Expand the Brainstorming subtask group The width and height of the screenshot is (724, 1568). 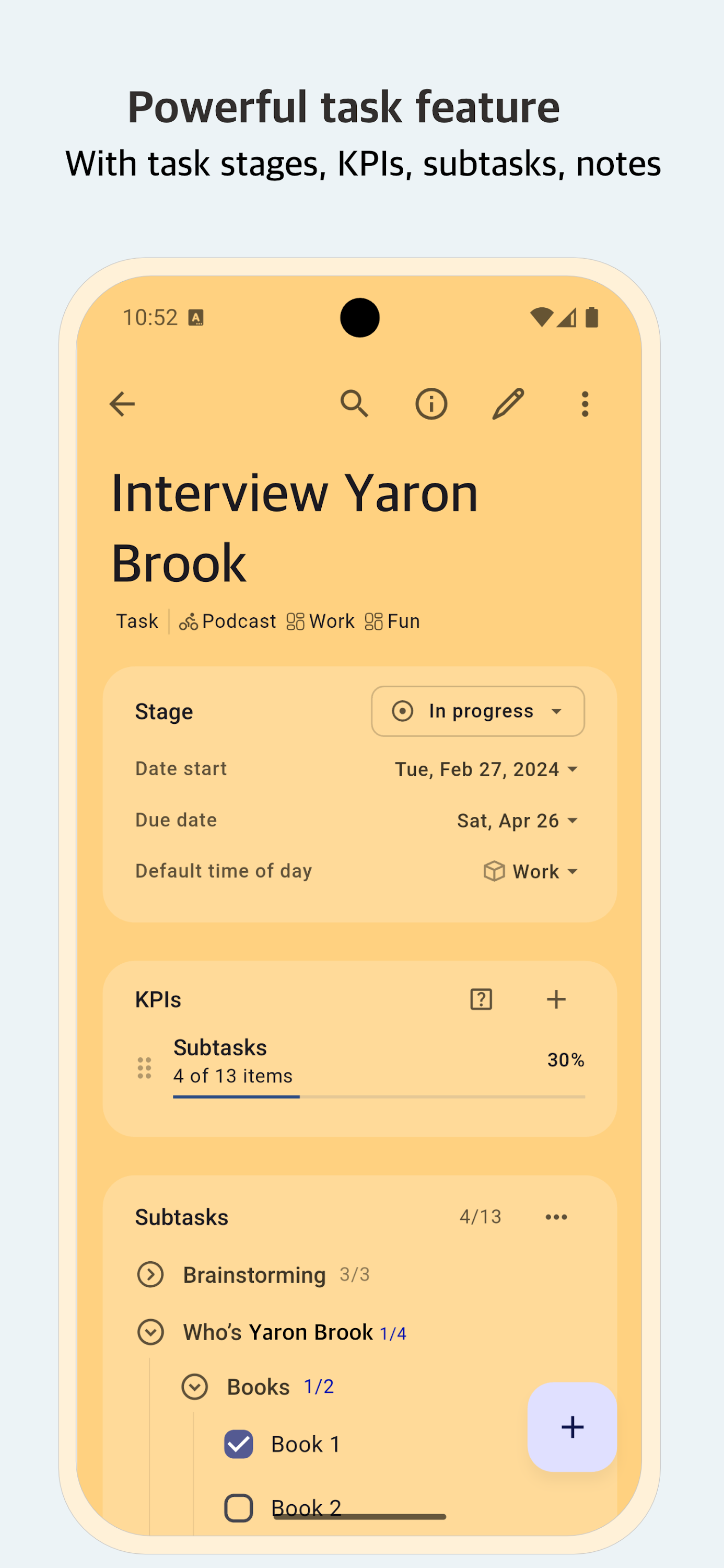click(150, 1275)
